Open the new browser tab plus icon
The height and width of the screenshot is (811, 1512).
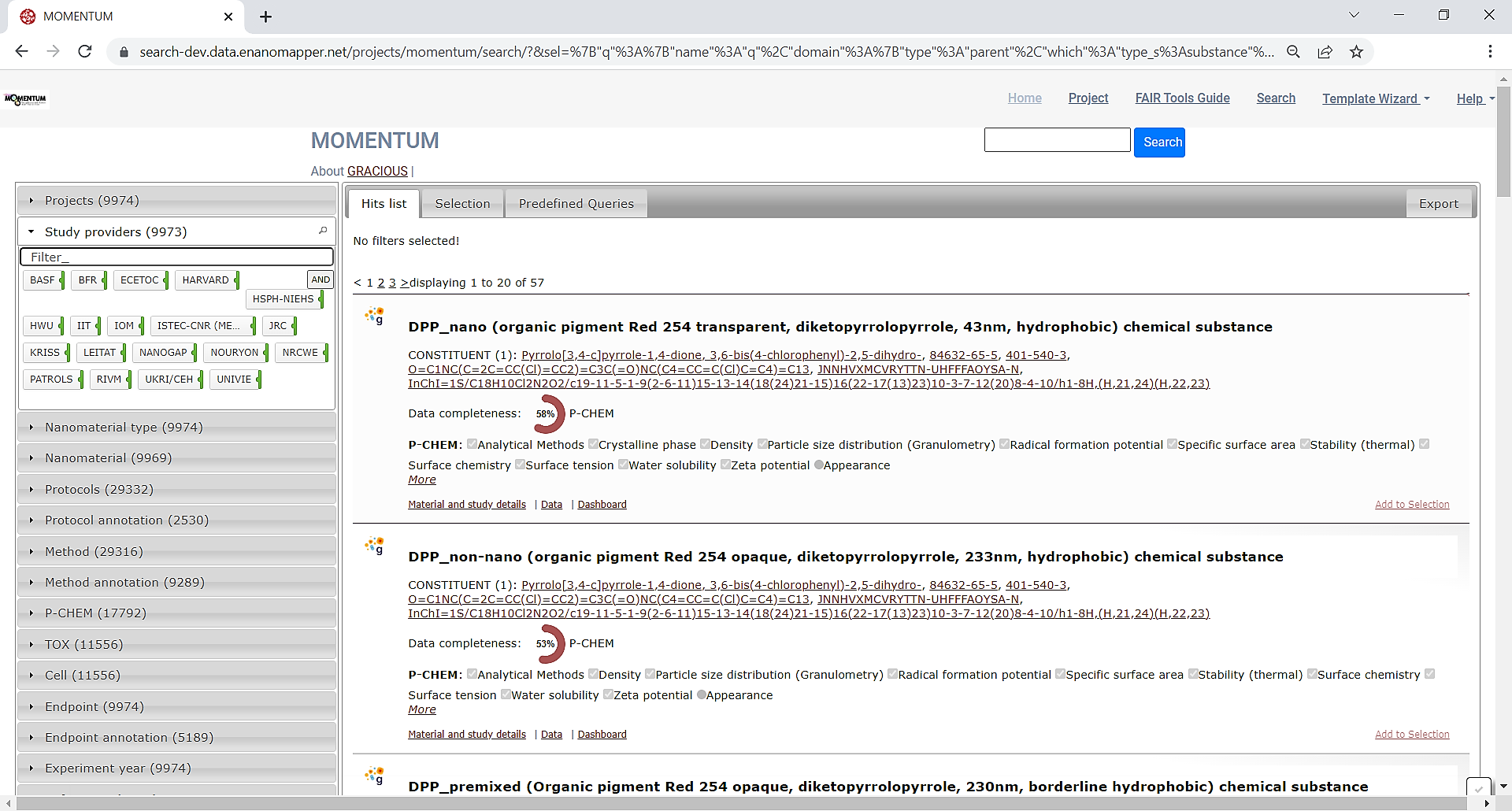[x=266, y=17]
